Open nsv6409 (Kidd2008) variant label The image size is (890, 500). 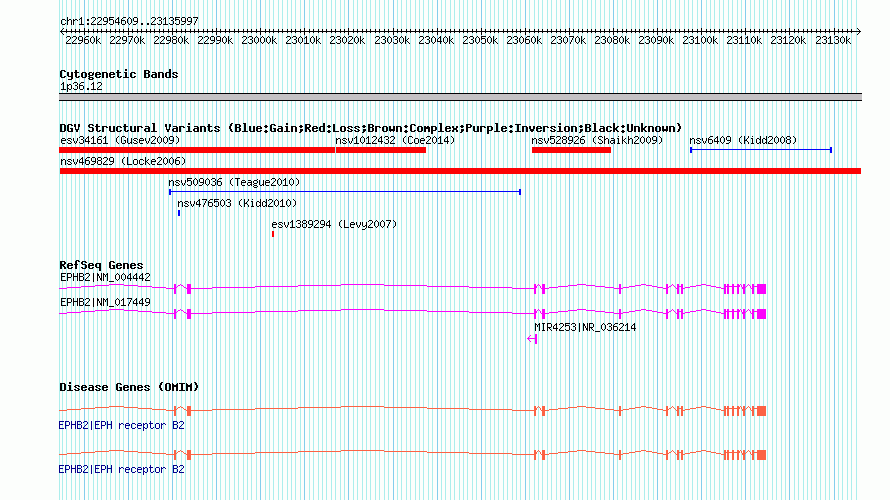[743, 140]
